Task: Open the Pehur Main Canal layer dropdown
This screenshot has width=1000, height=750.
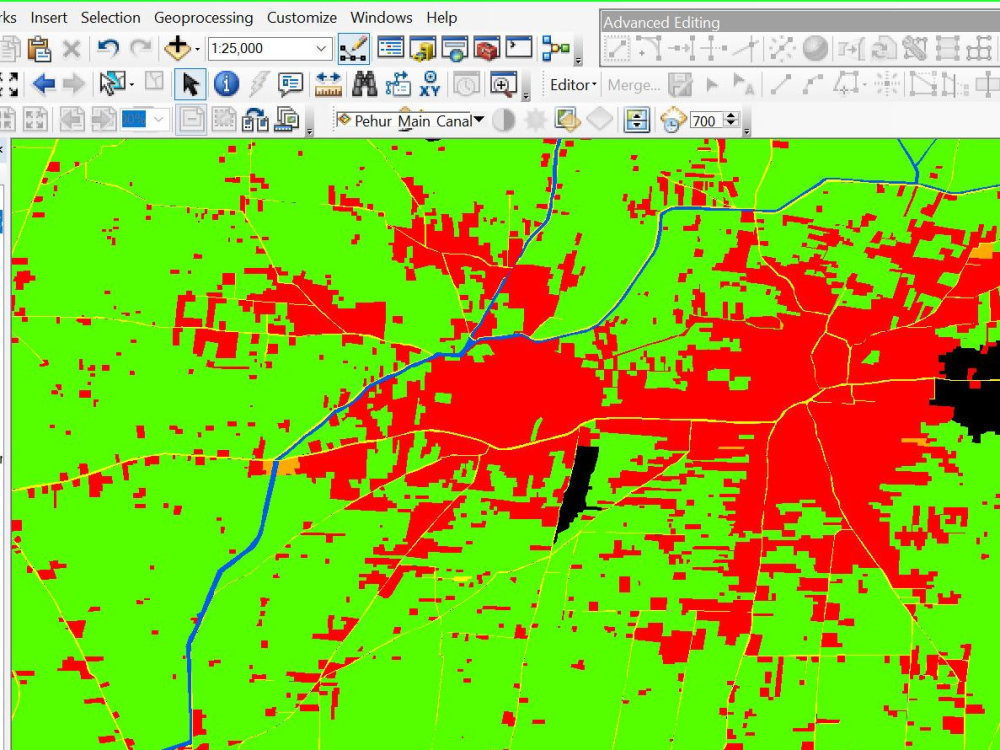Action: 478,120
